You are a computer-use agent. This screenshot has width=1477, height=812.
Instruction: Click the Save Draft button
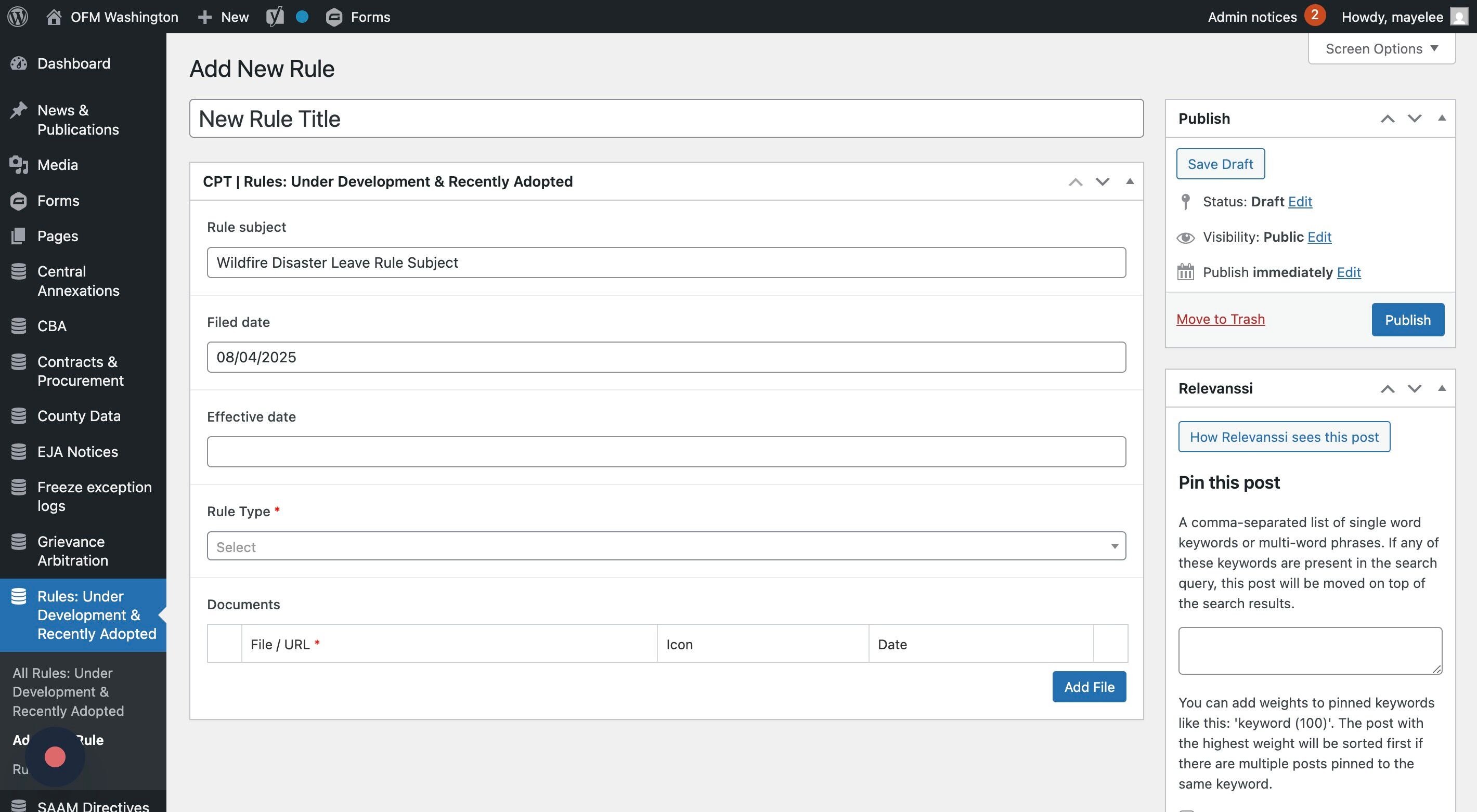1220,164
